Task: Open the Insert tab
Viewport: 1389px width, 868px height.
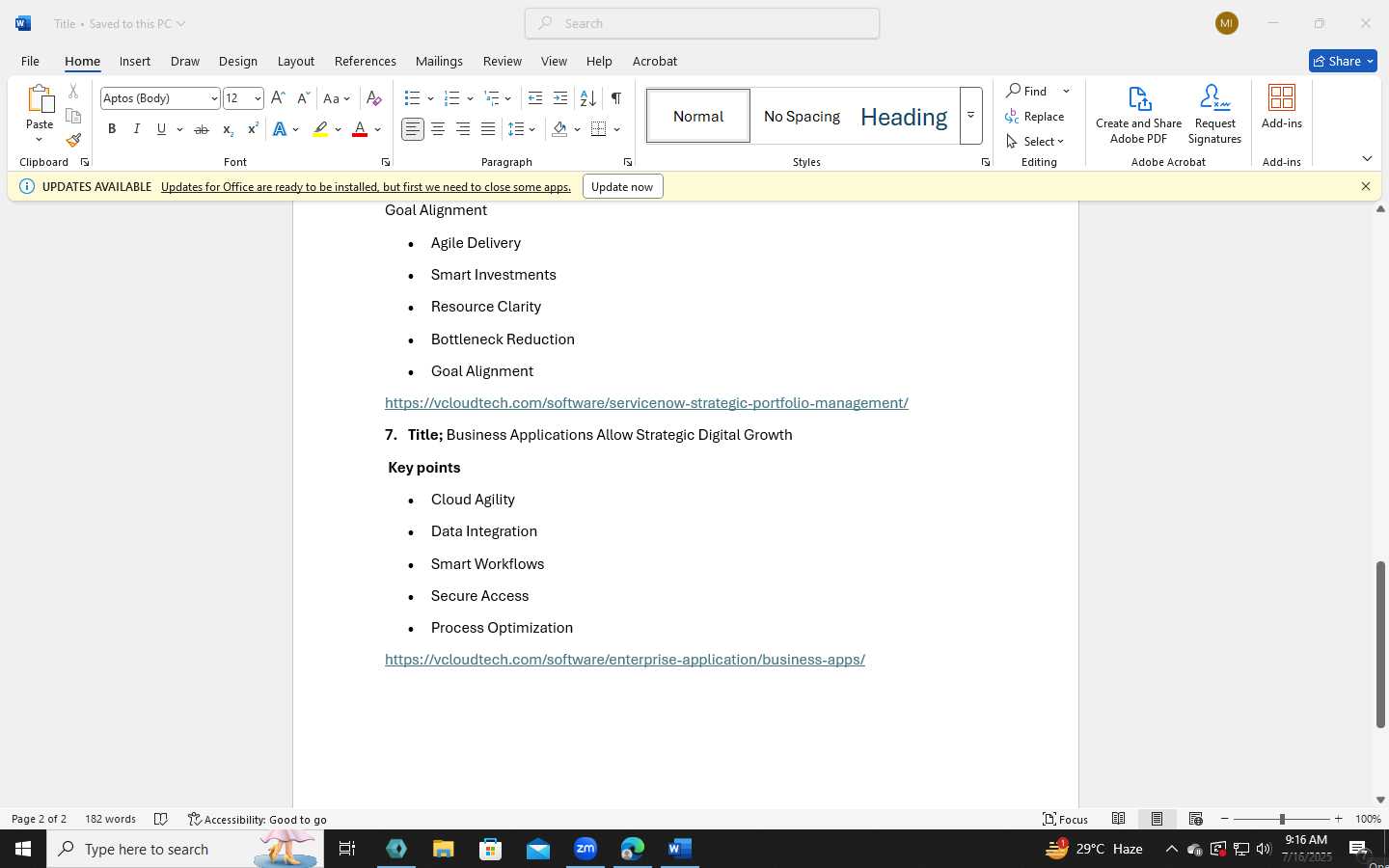Action: coord(135,61)
